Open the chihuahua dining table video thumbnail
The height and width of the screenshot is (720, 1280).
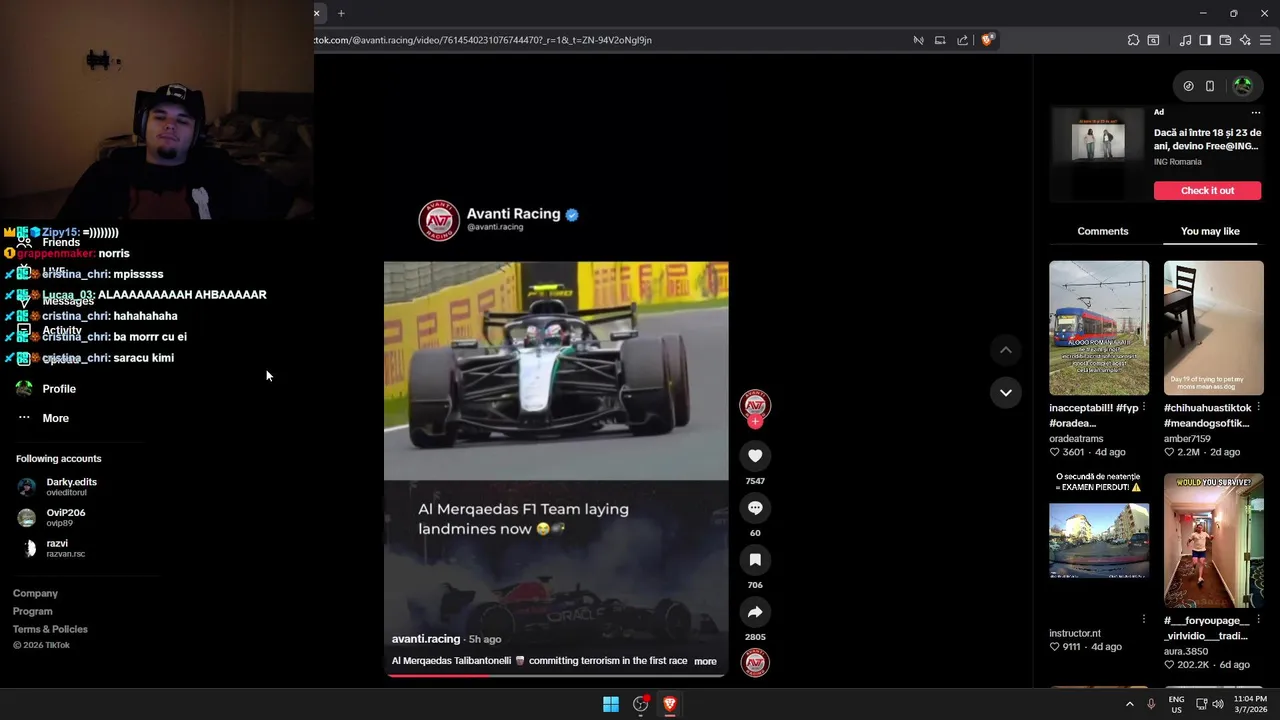click(1213, 328)
